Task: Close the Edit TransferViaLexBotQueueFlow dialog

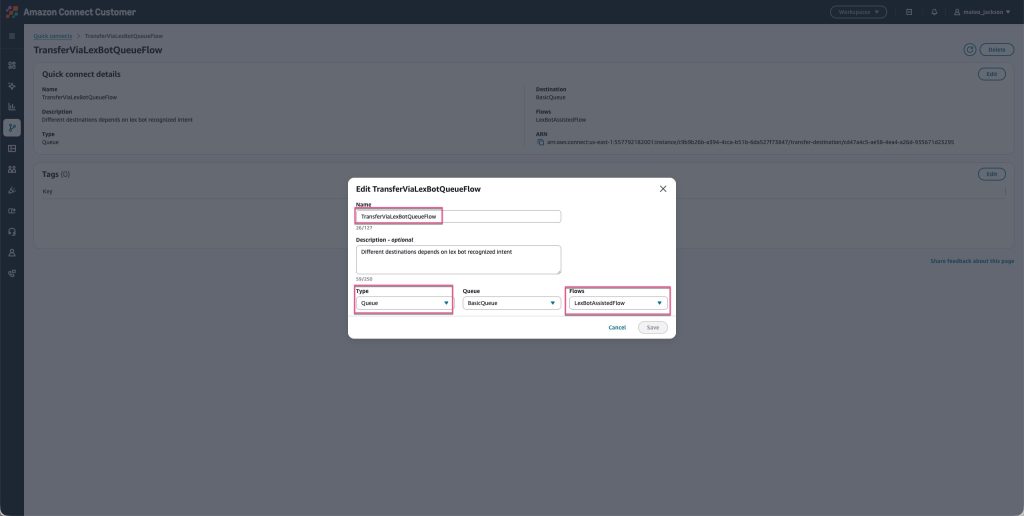Action: tap(663, 189)
